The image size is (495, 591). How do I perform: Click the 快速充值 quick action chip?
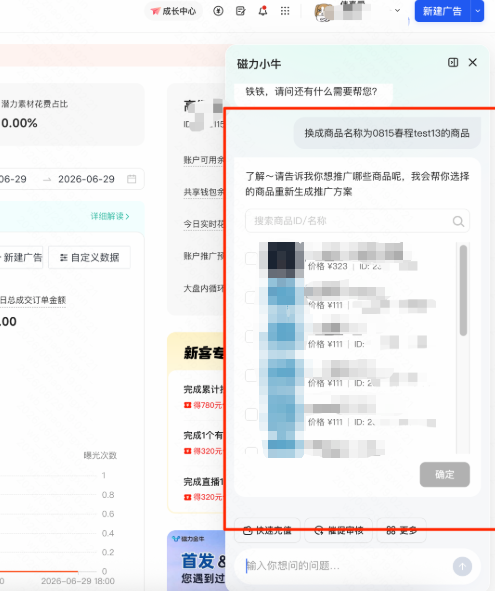click(x=268, y=530)
